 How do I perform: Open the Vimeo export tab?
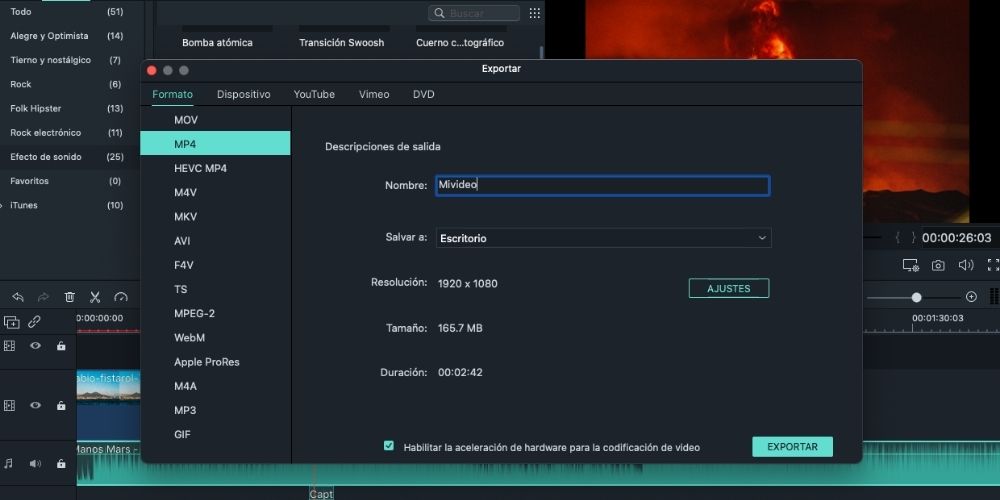[374, 94]
